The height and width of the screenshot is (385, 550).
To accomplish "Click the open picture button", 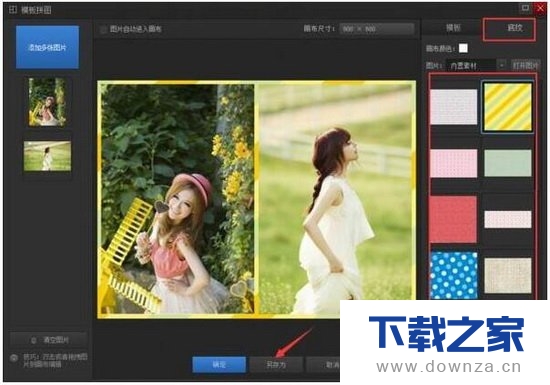I will pos(525,65).
